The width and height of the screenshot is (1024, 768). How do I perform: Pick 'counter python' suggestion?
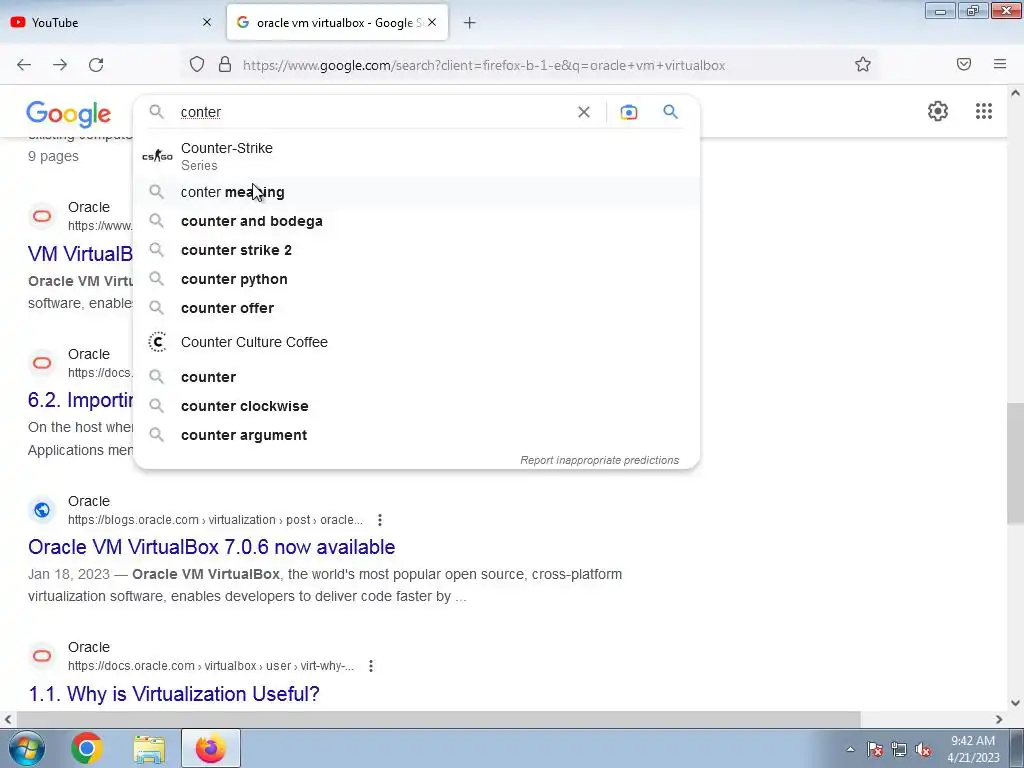tap(417, 279)
